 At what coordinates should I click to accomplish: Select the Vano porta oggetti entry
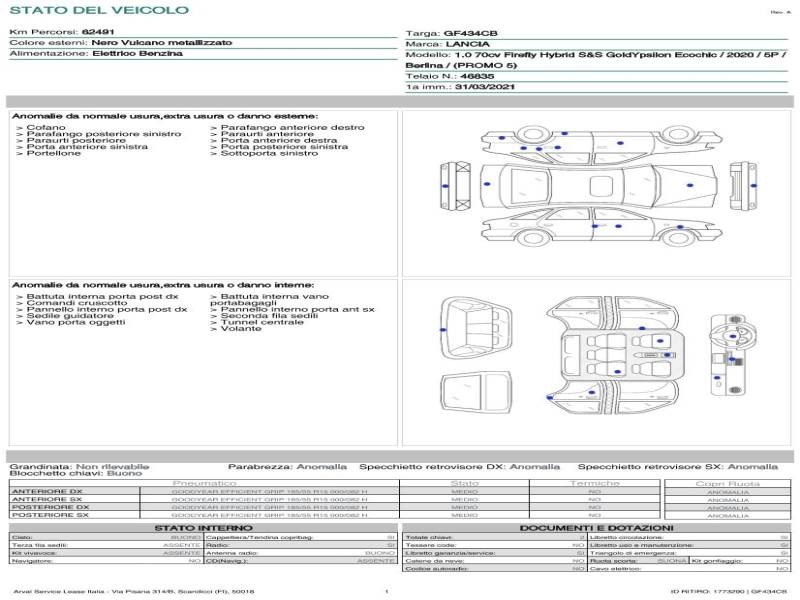pyautogui.click(x=71, y=322)
